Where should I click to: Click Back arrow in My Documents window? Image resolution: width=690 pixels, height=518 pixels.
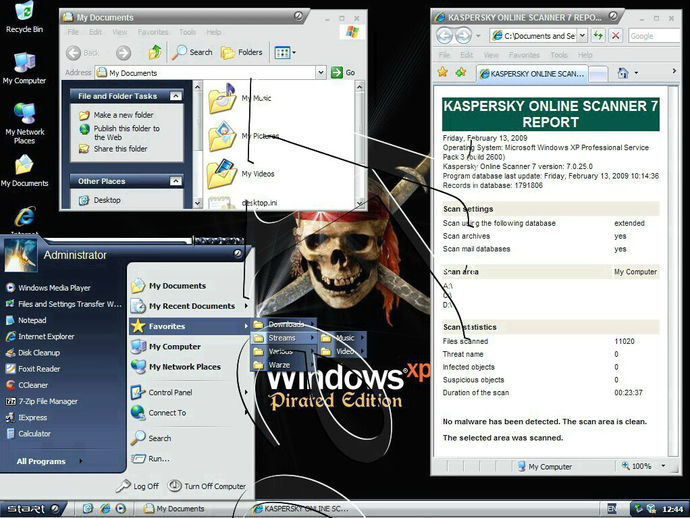(x=83, y=53)
